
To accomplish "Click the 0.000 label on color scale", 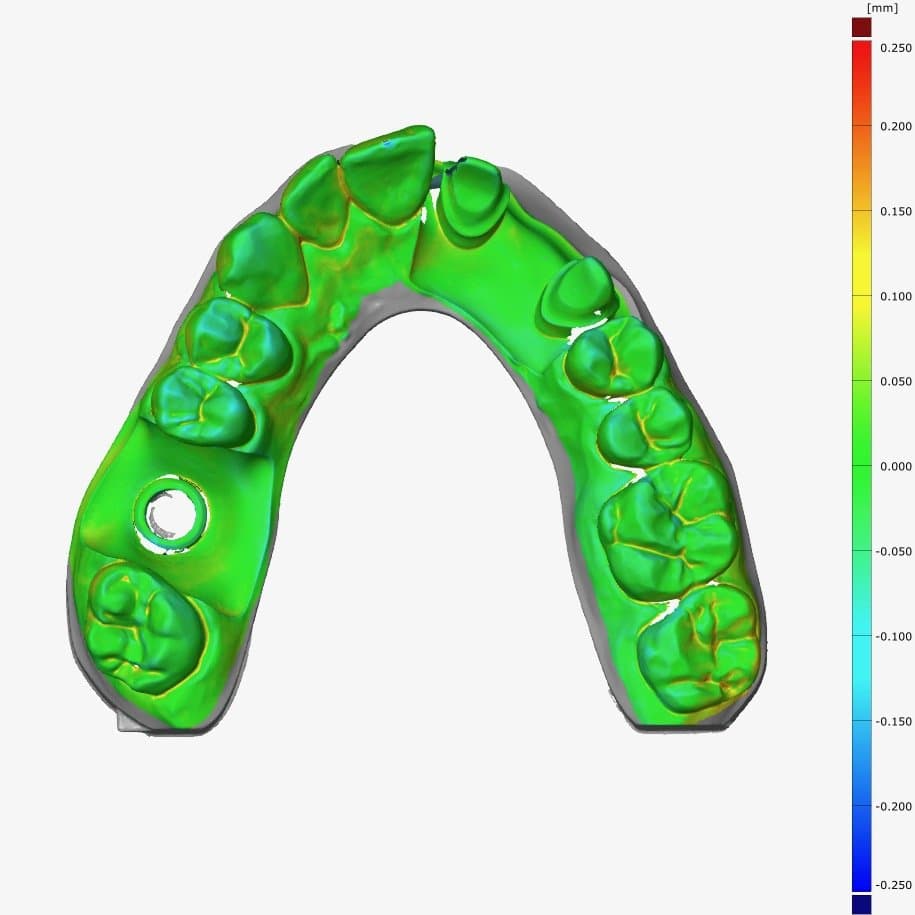I will 895,466.
